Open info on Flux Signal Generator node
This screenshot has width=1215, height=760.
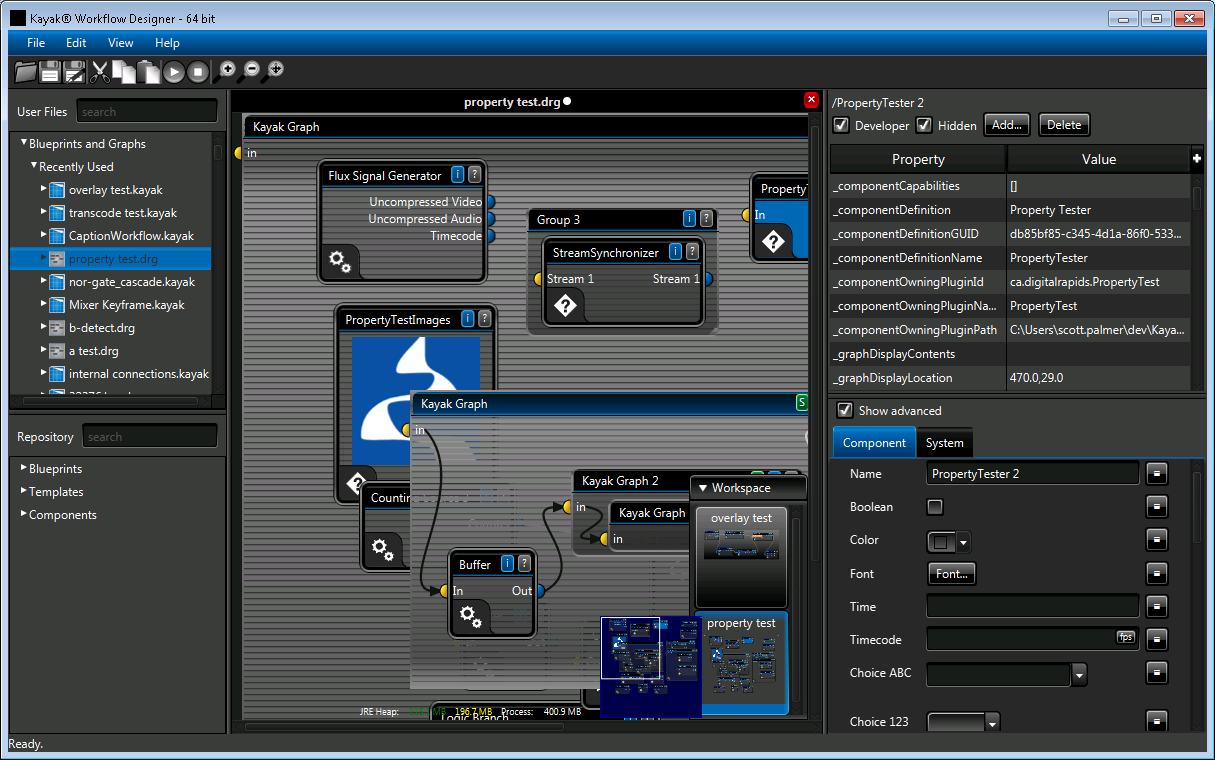[458, 175]
